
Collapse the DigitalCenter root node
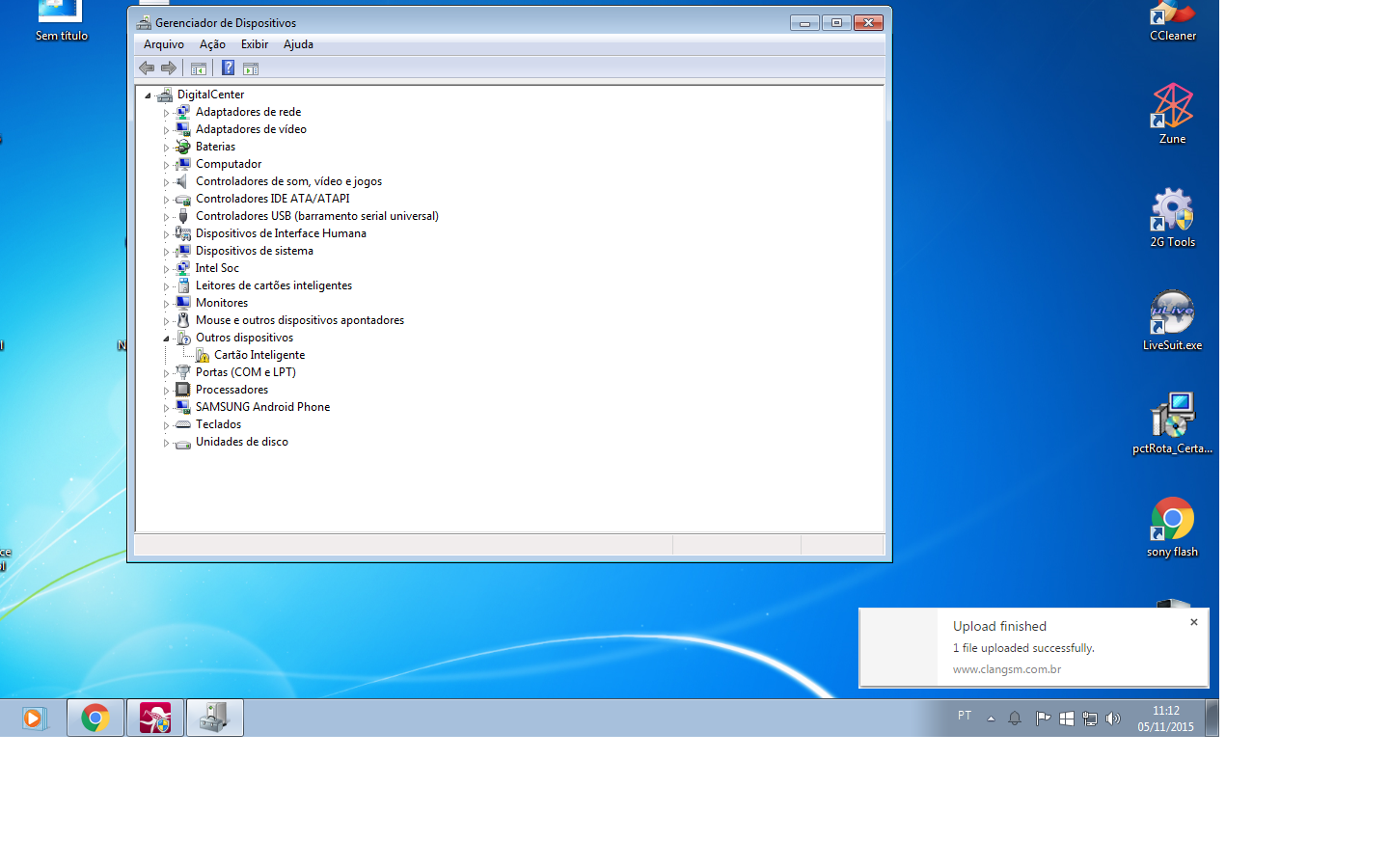pyautogui.click(x=148, y=95)
